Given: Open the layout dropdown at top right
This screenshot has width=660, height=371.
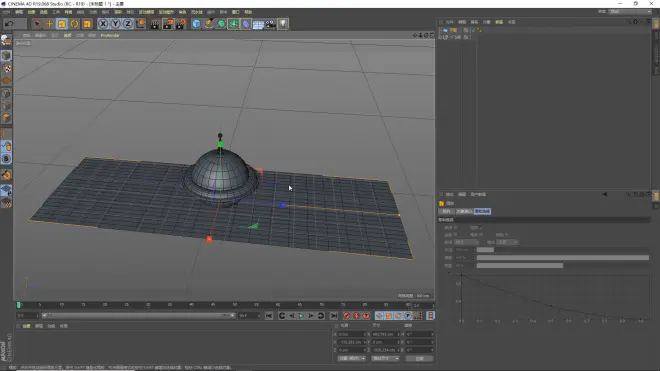Looking at the screenshot, I should (x=630, y=11).
